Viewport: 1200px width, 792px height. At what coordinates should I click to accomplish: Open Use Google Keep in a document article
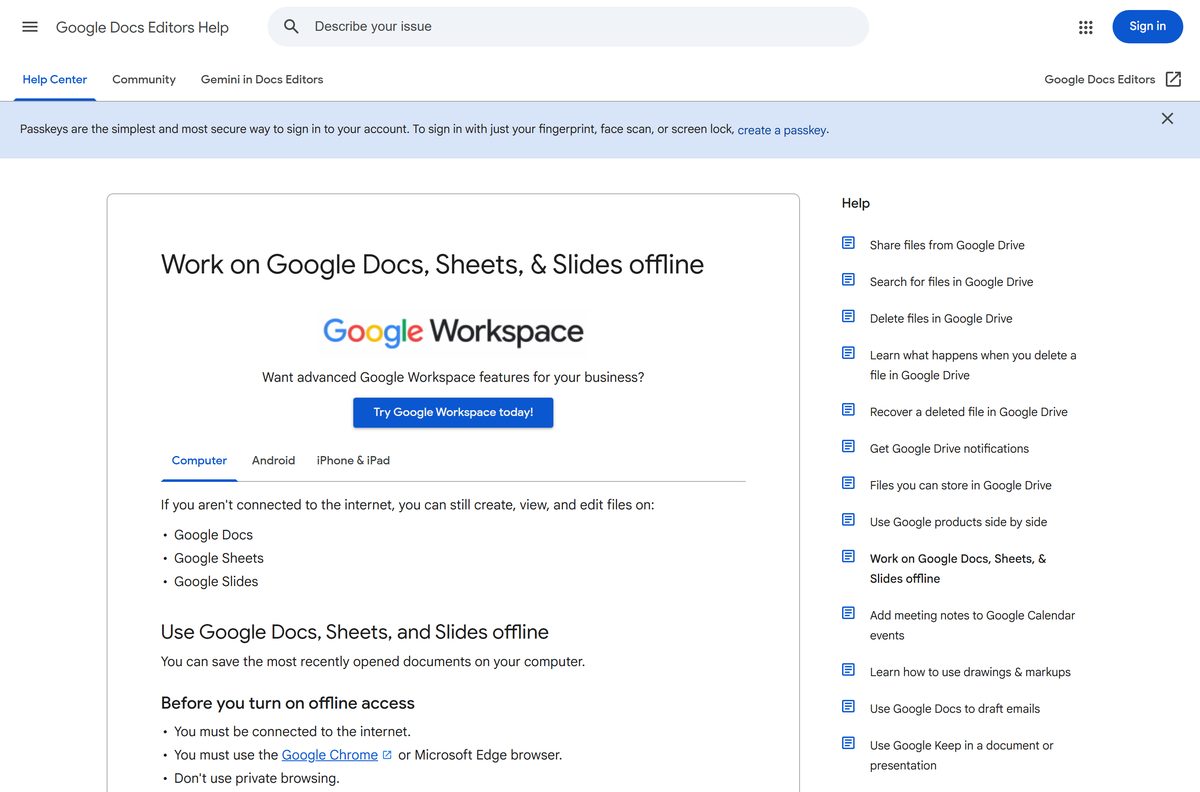(961, 755)
